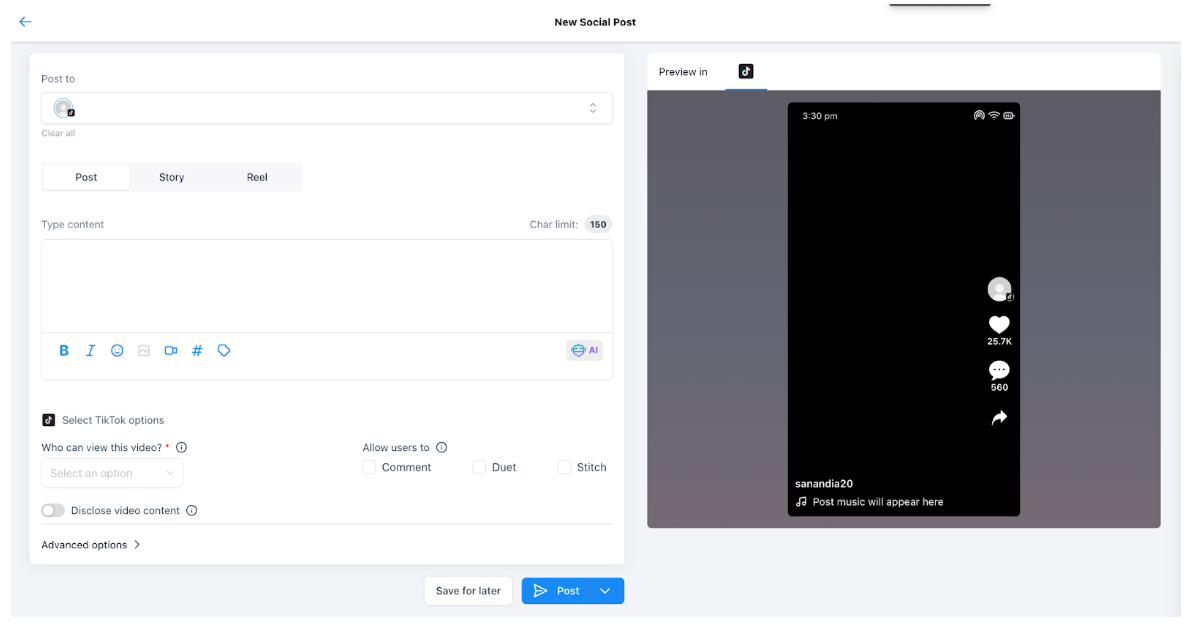1199x637 pixels.
Task: Open the AI content assistant
Action: (x=584, y=351)
